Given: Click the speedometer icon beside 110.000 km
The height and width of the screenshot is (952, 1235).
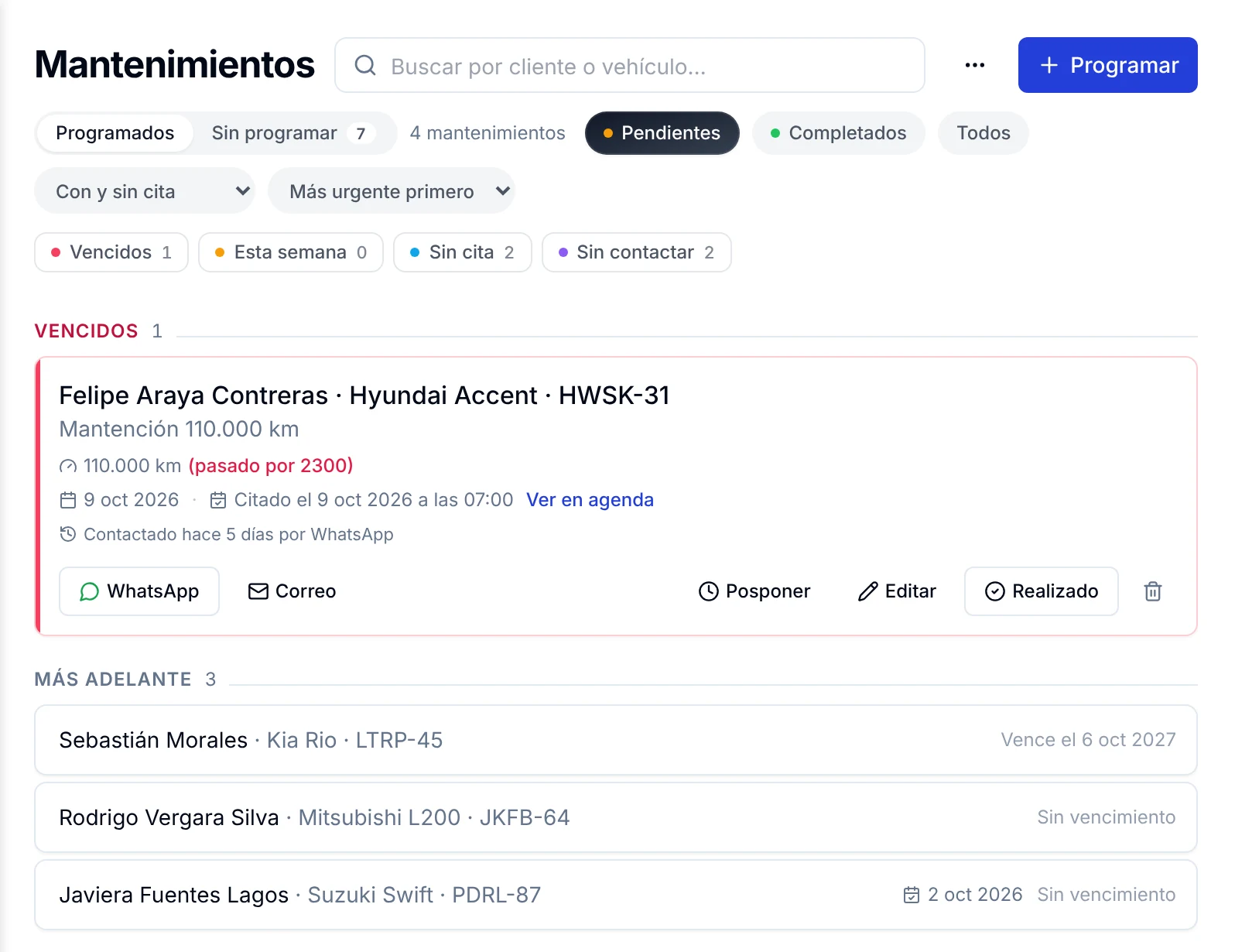Looking at the screenshot, I should pyautogui.click(x=68, y=466).
